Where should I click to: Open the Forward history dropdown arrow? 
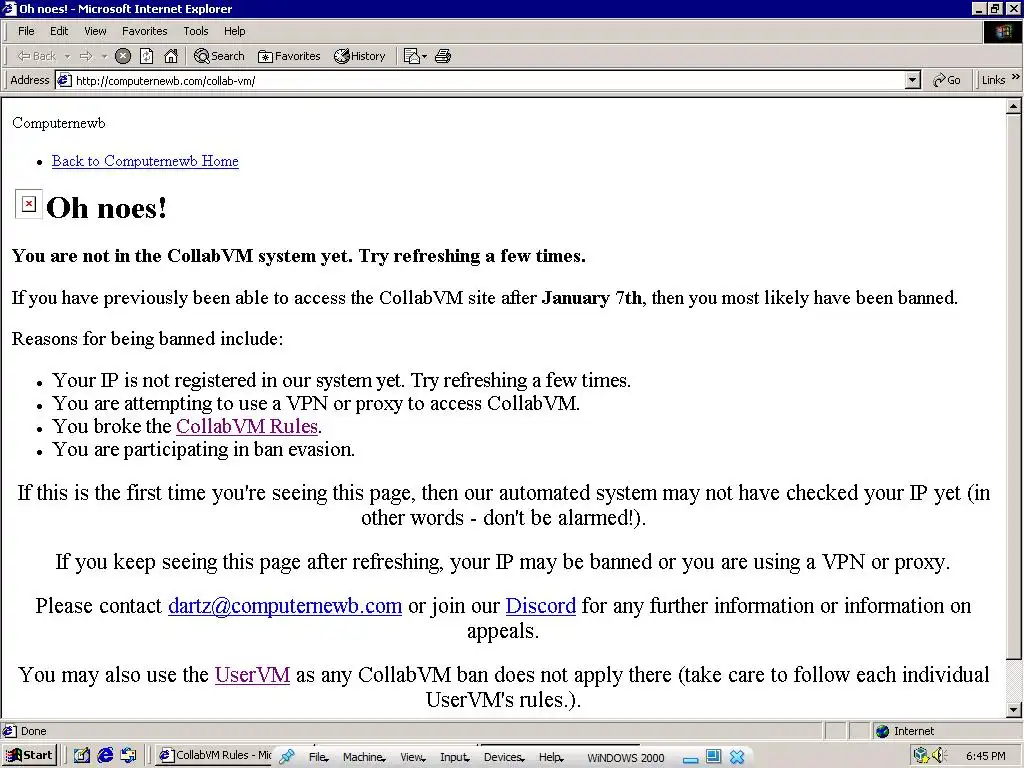[x=104, y=56]
